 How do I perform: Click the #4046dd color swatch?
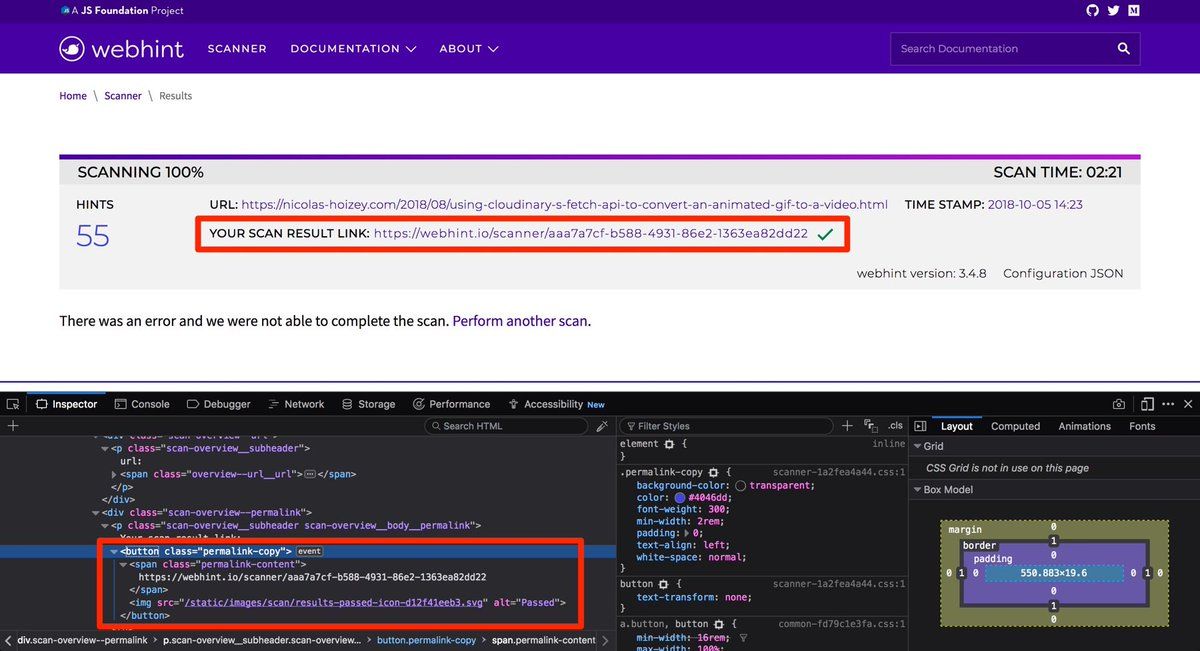click(x=680, y=497)
